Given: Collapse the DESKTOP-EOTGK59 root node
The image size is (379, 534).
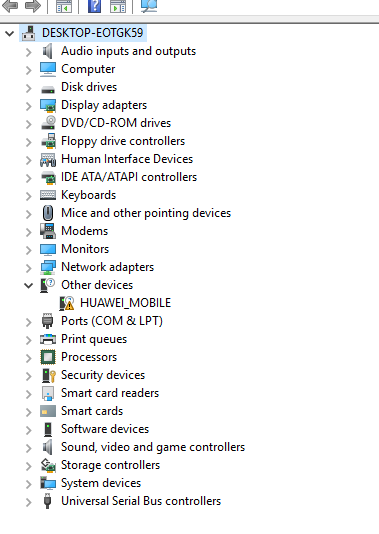Looking at the screenshot, I should 10,33.
